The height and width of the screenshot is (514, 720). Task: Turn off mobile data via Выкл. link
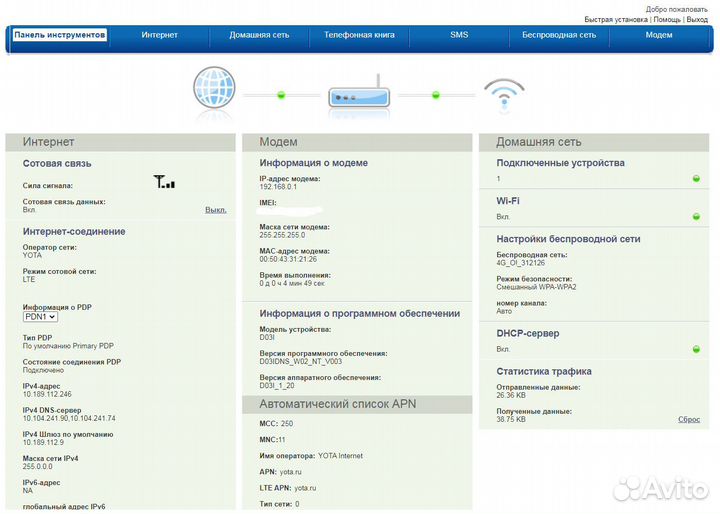coord(216,210)
